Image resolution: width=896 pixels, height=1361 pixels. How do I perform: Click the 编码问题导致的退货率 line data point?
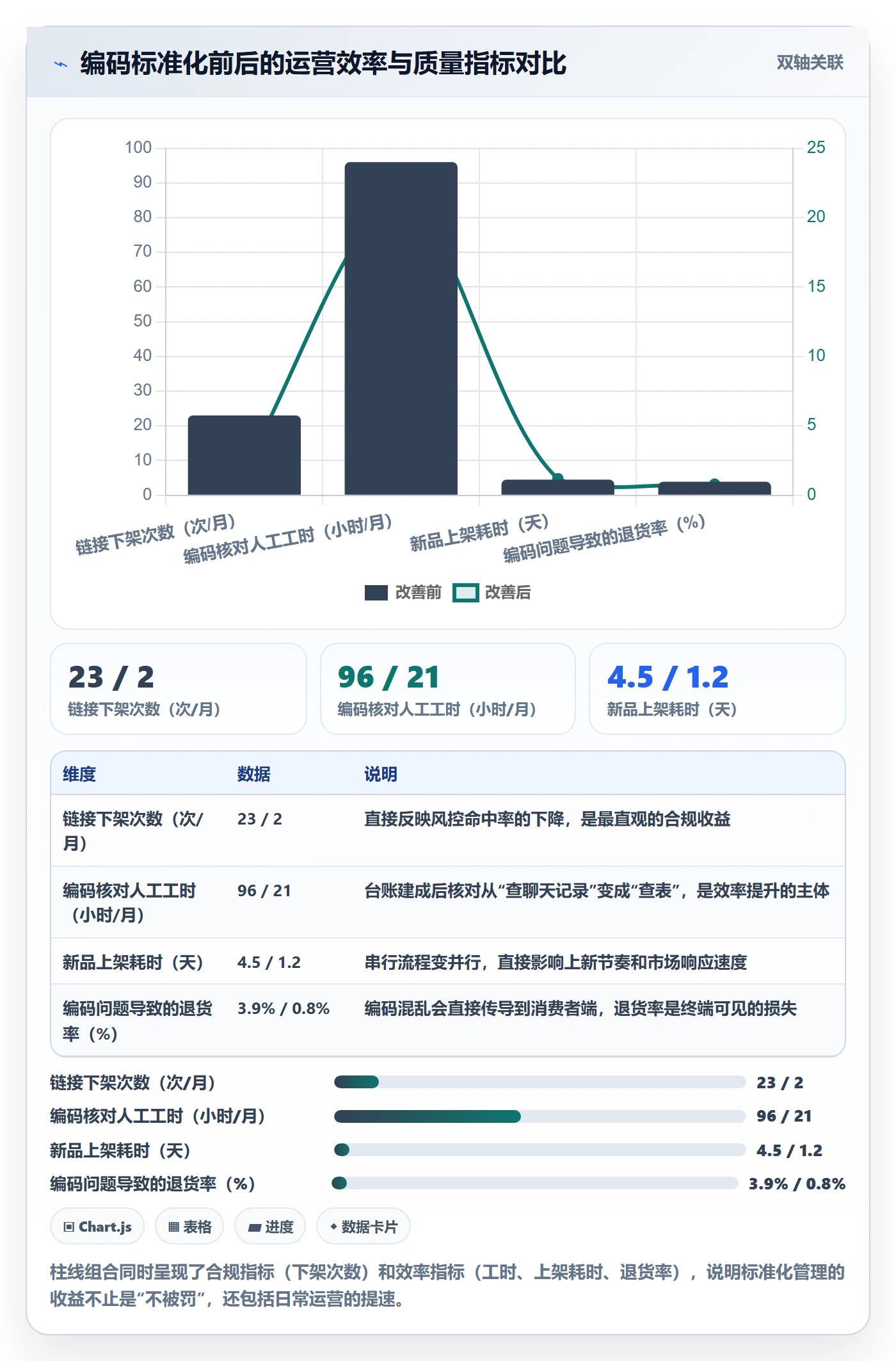(x=715, y=484)
